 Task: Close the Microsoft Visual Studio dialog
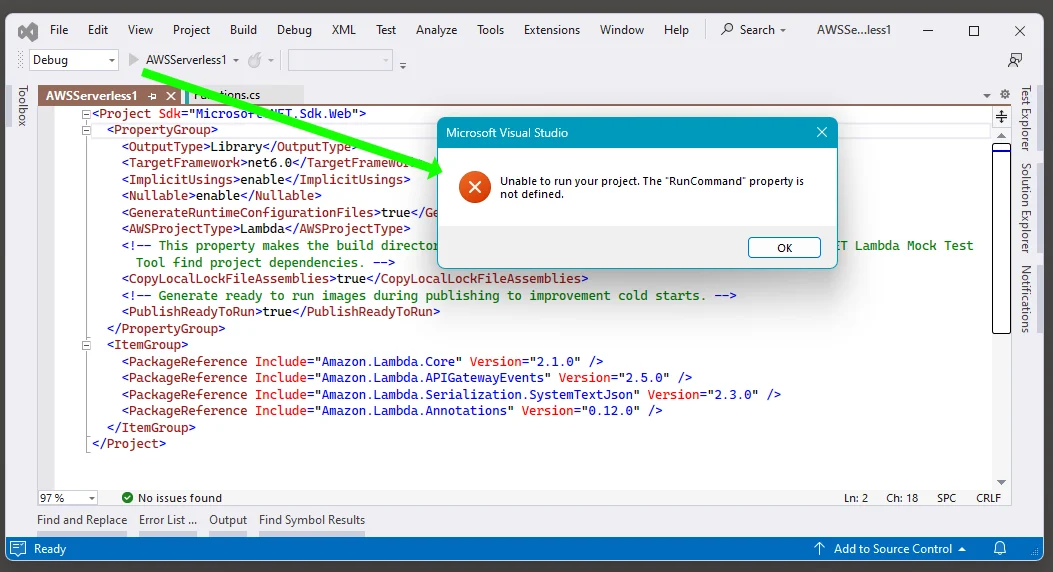821,132
